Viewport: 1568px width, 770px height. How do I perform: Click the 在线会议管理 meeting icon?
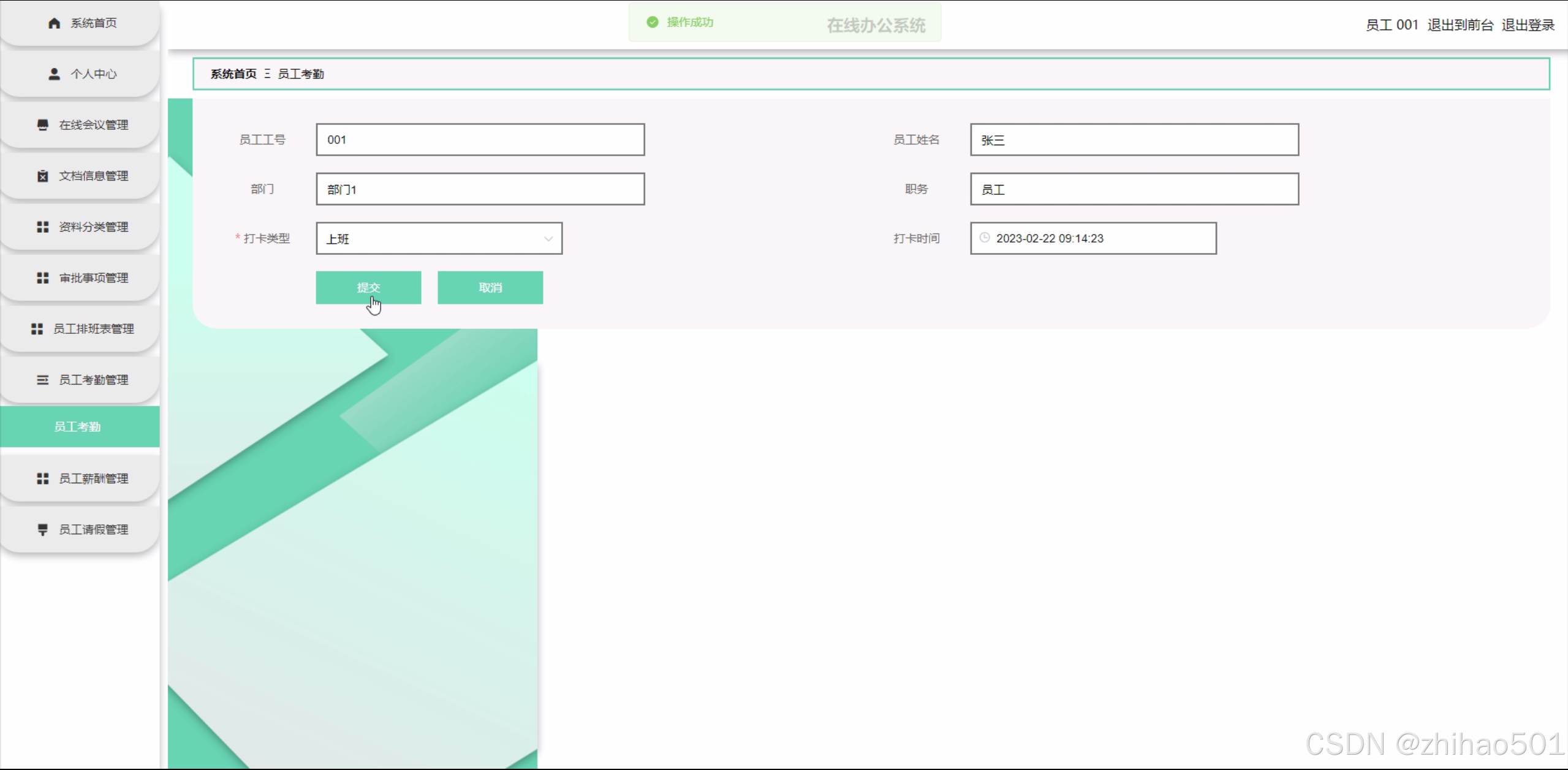click(x=42, y=124)
